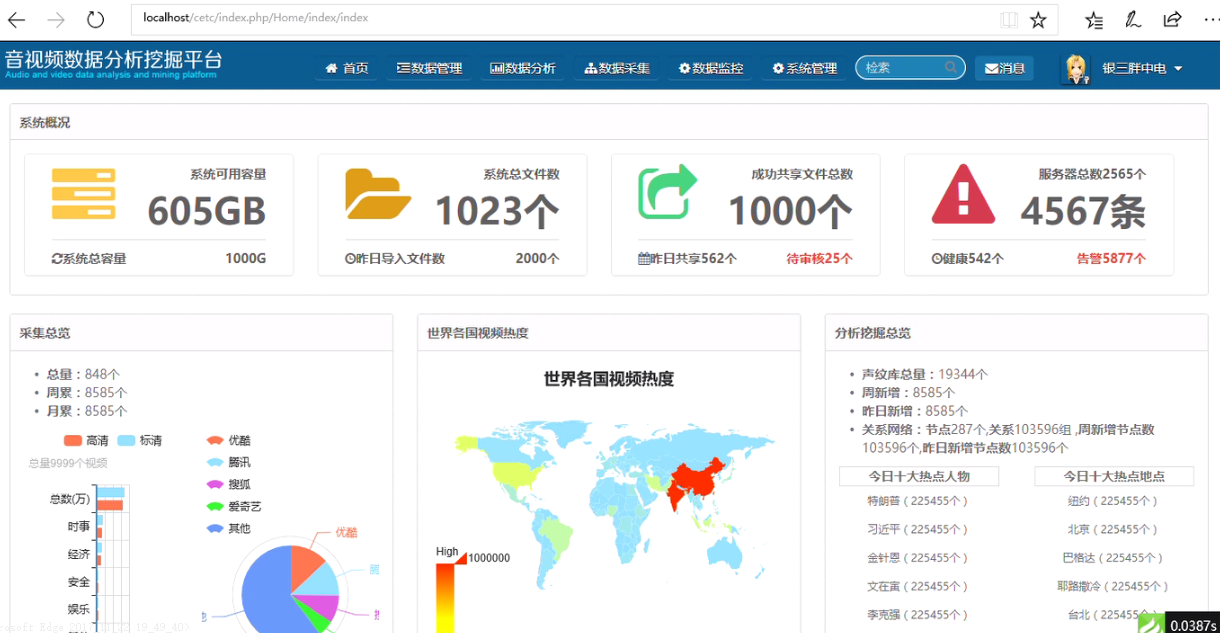Viewport: 1220px width, 633px height.
Task: Click hot place 纽约 entry
Action: [x=1113, y=501]
